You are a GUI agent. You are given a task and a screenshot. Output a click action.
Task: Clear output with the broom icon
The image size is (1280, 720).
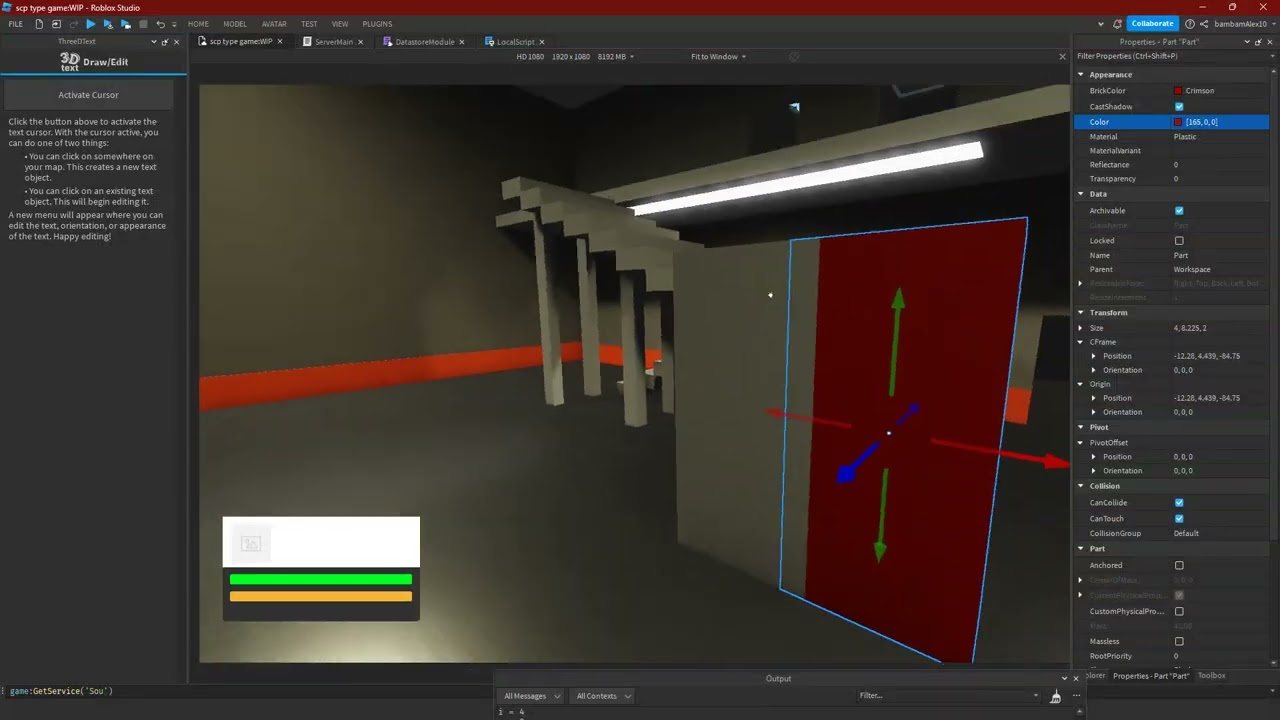(1055, 697)
